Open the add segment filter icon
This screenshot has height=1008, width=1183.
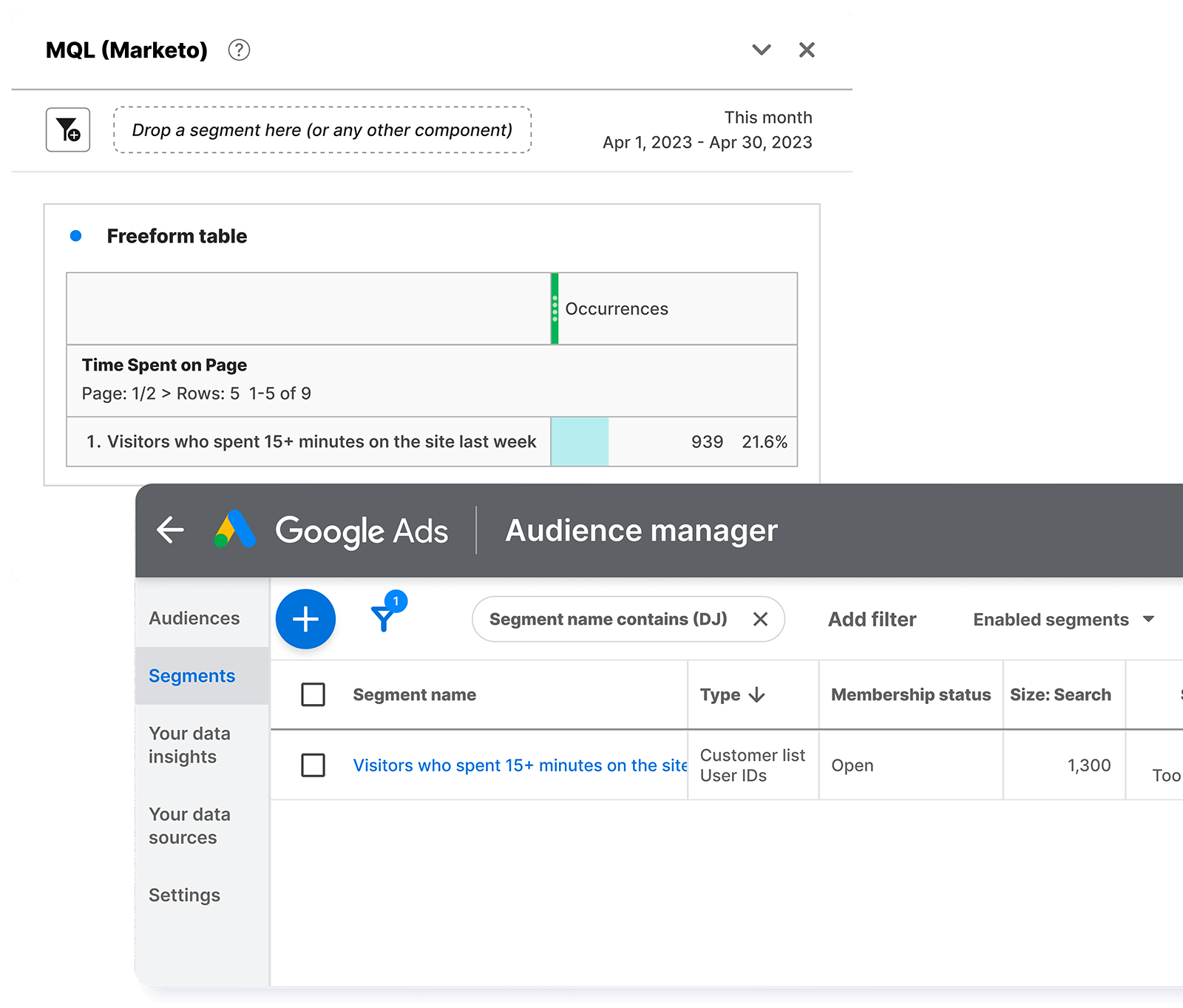68,130
